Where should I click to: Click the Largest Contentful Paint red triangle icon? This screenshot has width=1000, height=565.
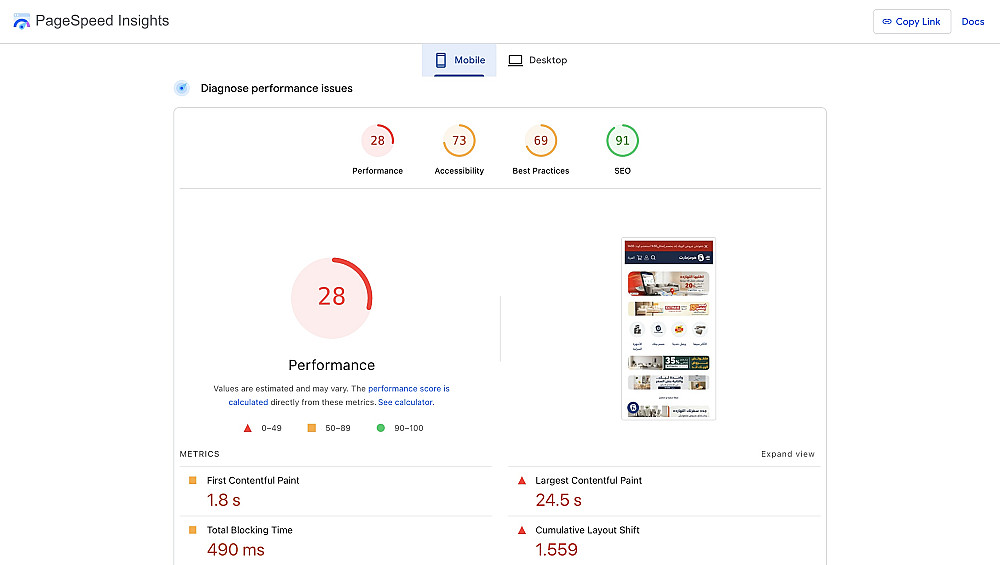coord(522,480)
